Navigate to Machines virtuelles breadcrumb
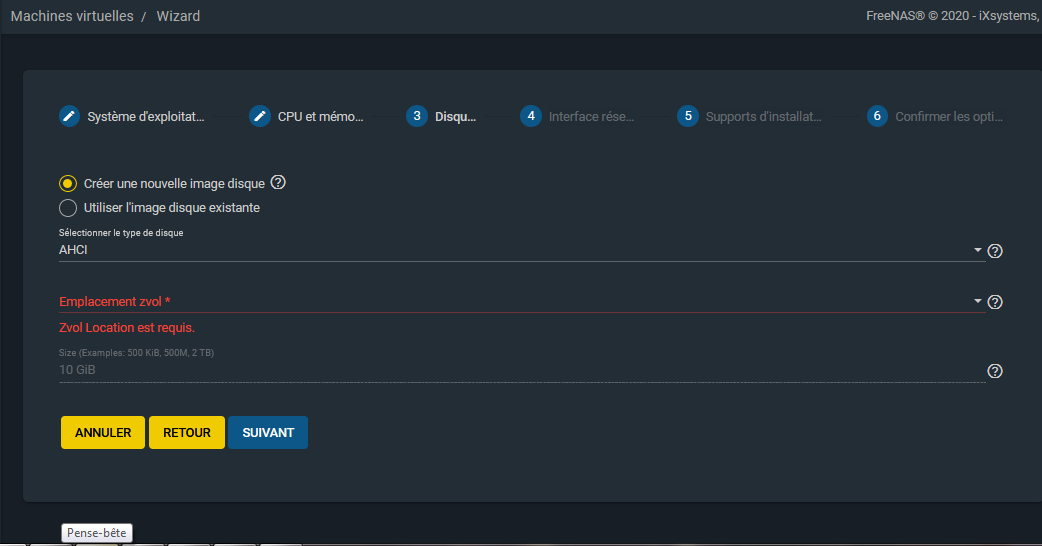The image size is (1042, 546). tap(72, 17)
